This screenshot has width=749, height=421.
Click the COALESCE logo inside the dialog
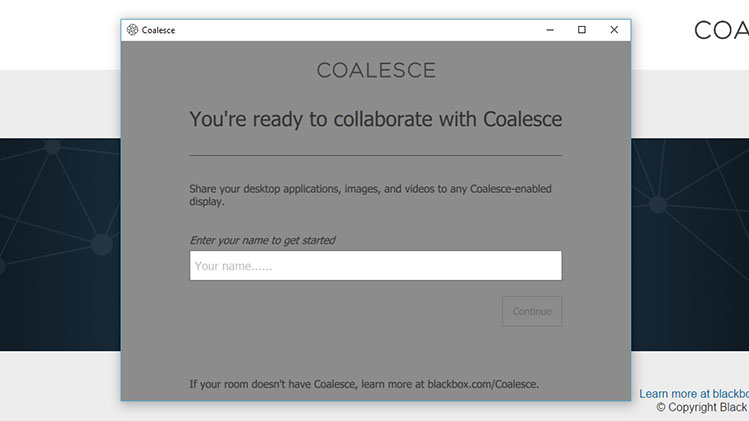tap(376, 70)
